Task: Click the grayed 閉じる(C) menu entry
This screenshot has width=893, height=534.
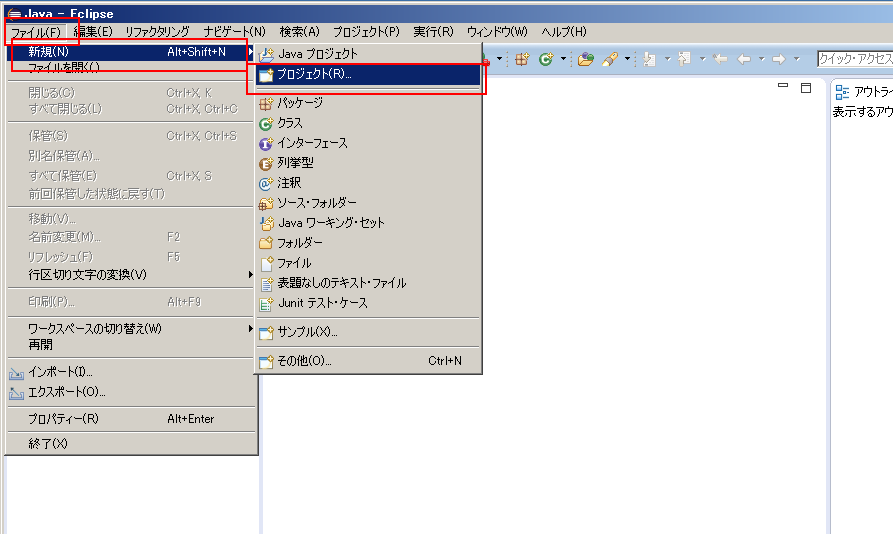Action: point(131,93)
